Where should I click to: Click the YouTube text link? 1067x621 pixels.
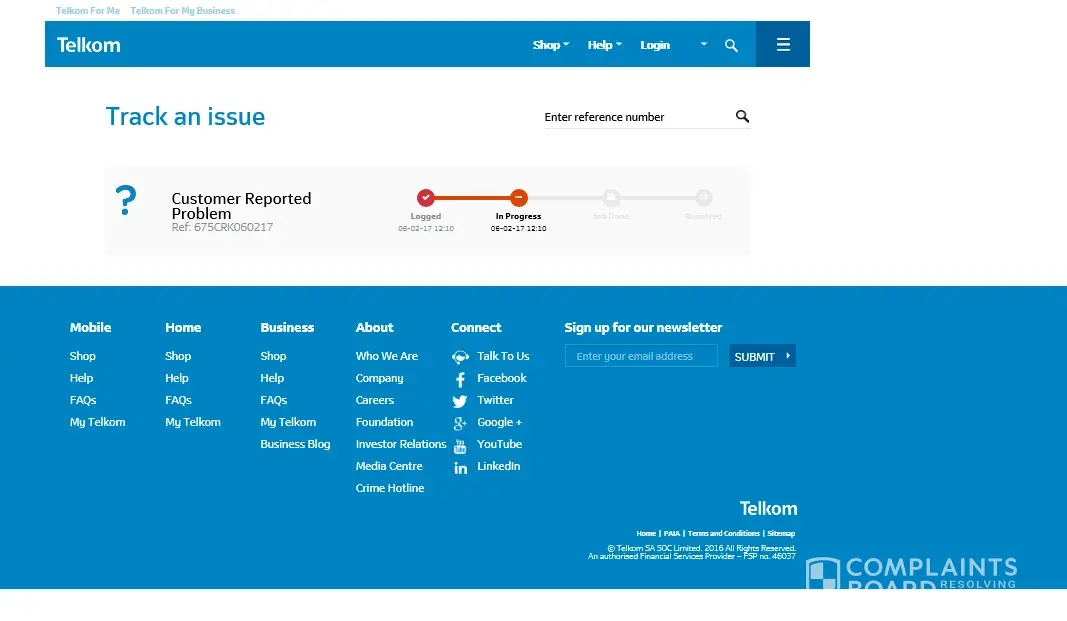(499, 443)
